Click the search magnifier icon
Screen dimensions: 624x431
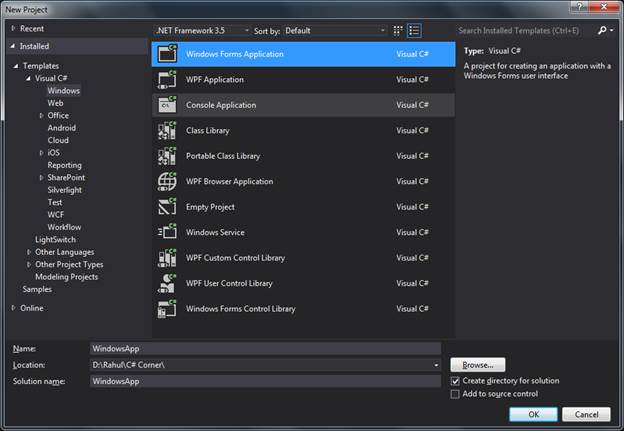602,30
